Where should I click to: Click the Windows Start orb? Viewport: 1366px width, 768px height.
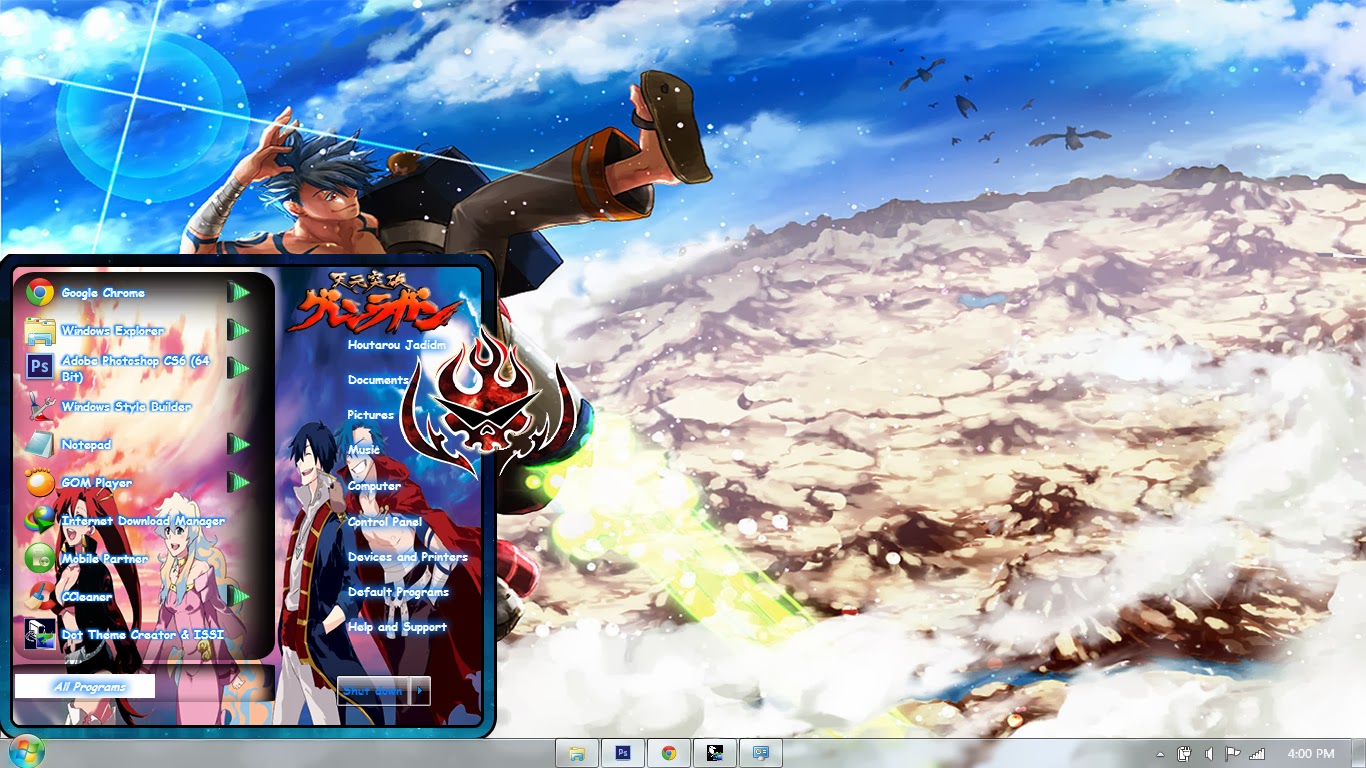point(25,752)
